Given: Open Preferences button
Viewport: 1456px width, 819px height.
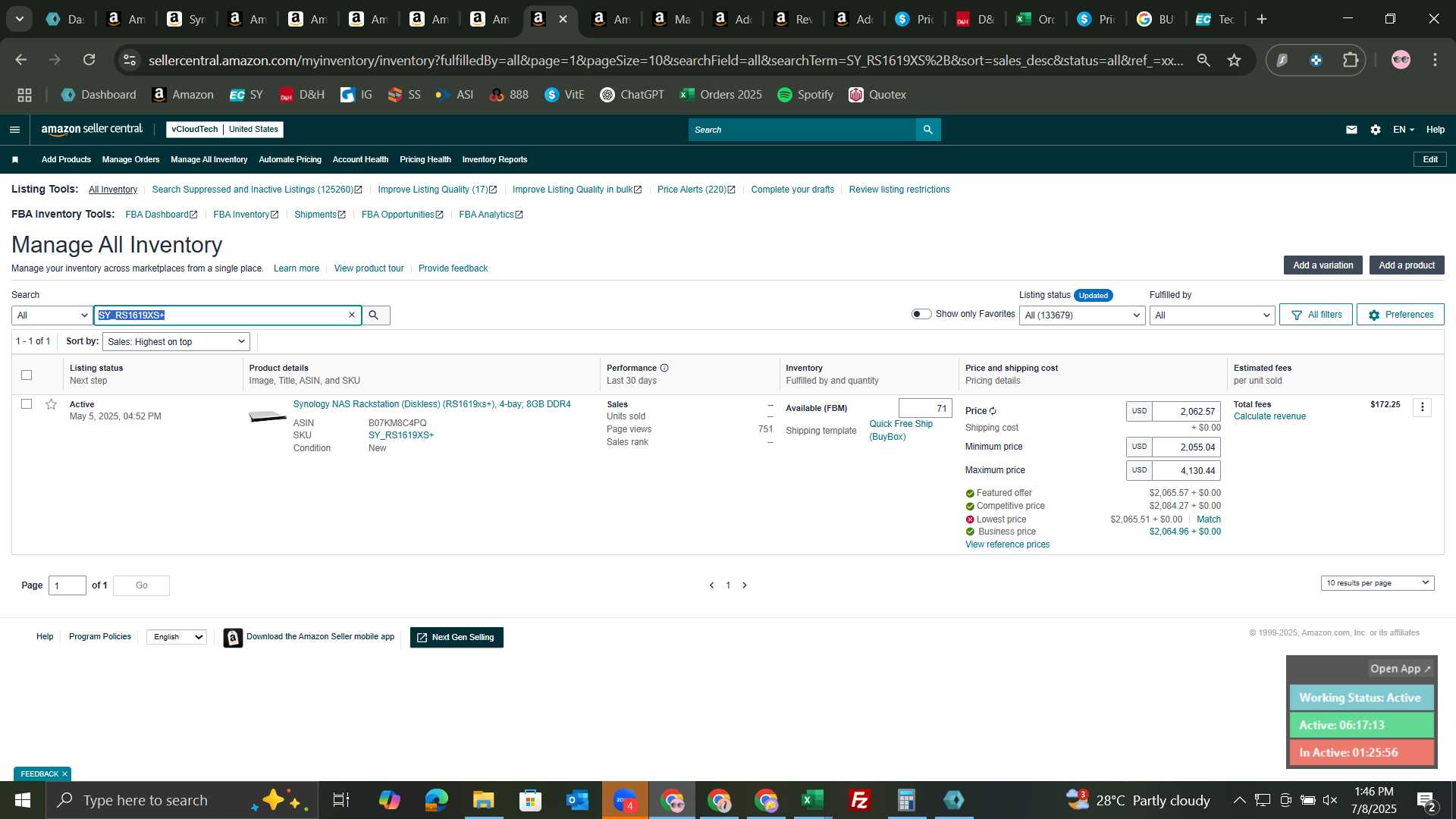Looking at the screenshot, I should (1400, 315).
